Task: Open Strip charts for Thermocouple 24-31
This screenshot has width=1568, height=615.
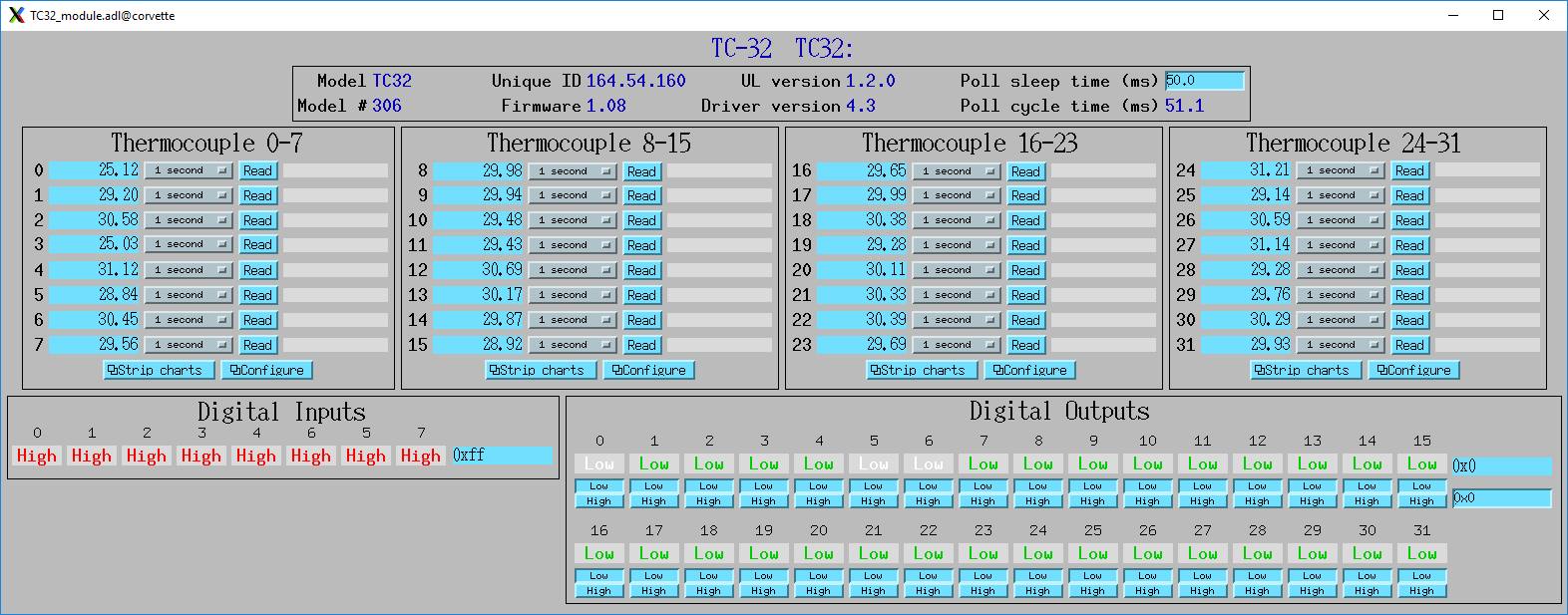Action: pyautogui.click(x=1307, y=370)
